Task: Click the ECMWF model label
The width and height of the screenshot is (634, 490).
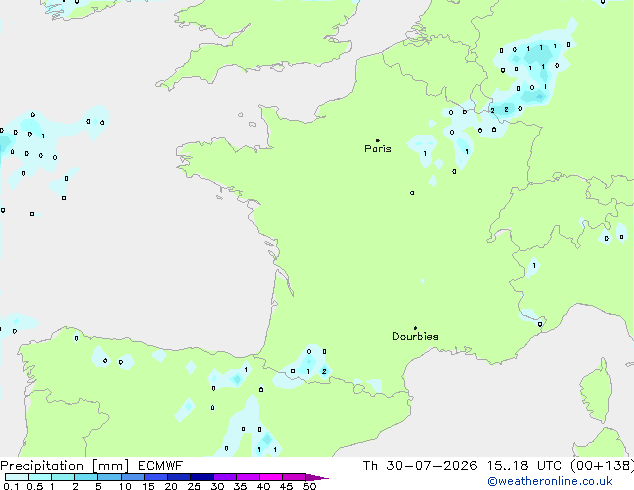Action: click(161, 466)
